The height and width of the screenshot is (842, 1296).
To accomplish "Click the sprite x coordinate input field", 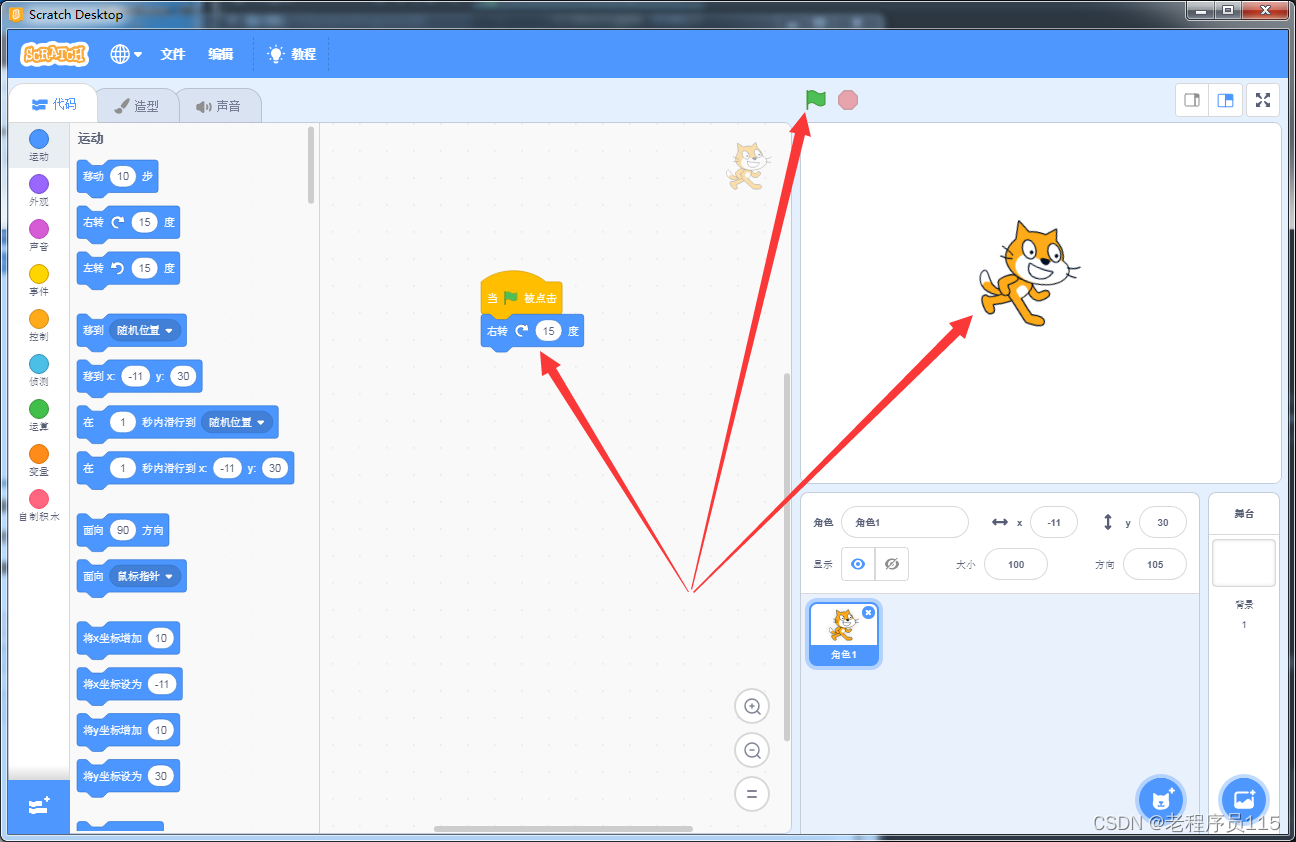I will pos(1054,522).
